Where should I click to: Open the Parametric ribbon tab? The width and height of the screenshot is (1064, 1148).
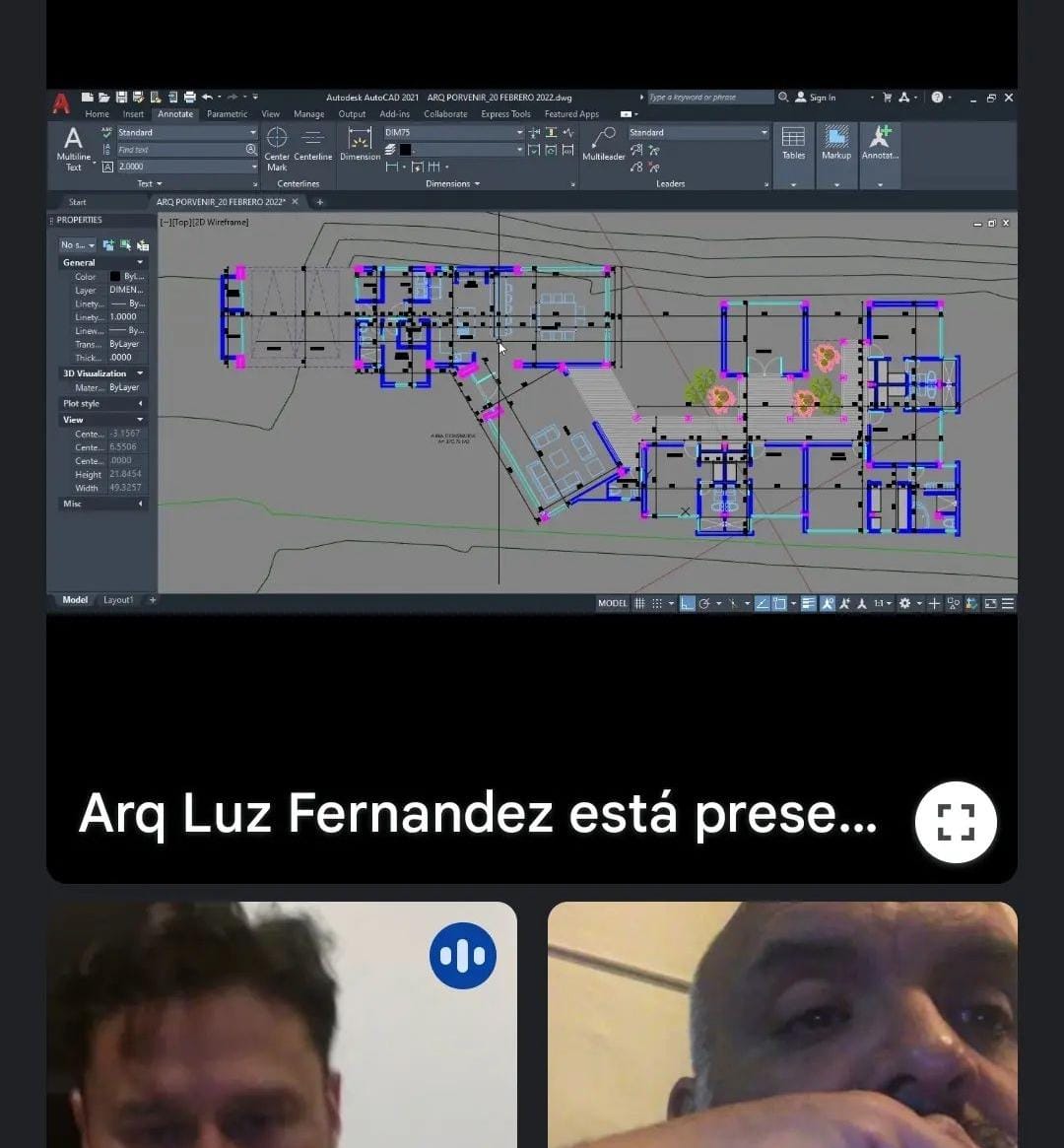(227, 114)
